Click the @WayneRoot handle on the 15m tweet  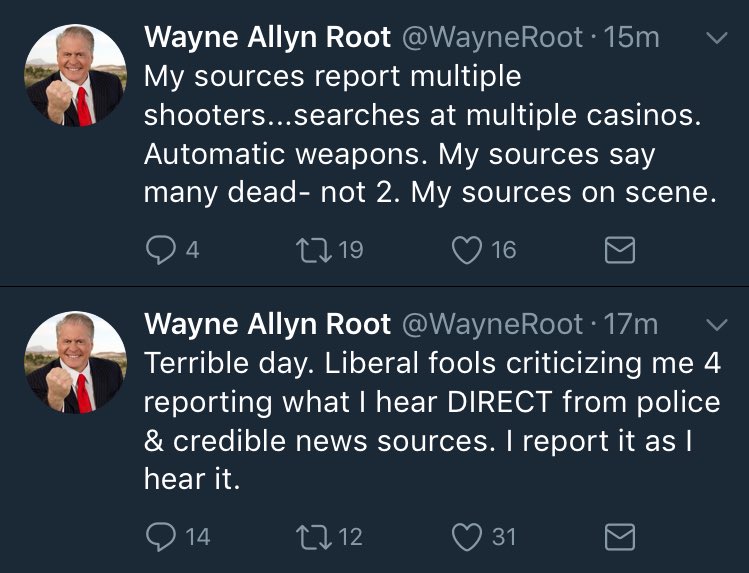(492, 38)
